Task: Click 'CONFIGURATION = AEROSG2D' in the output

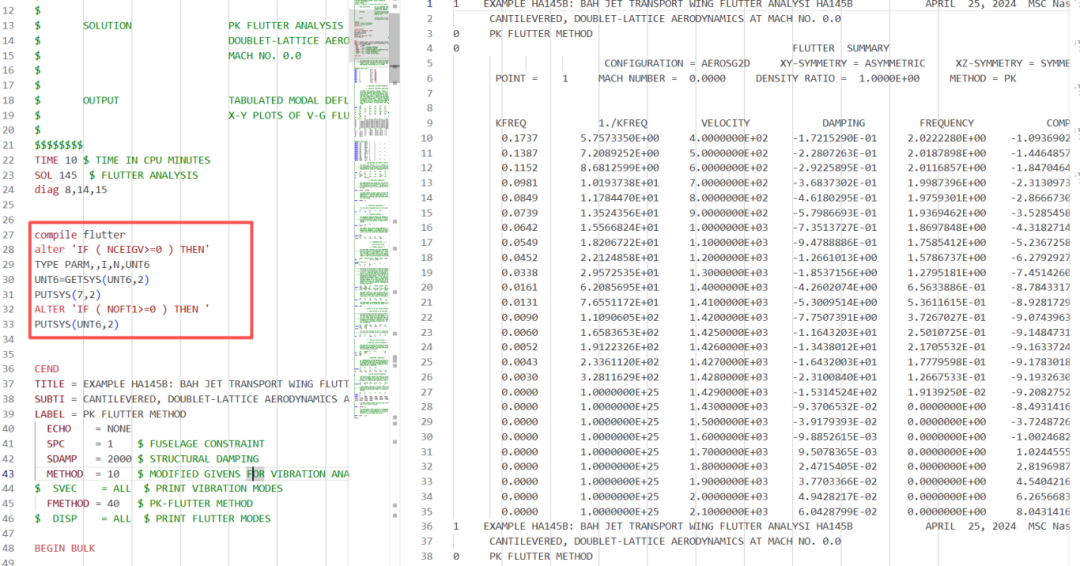Action: tap(677, 63)
